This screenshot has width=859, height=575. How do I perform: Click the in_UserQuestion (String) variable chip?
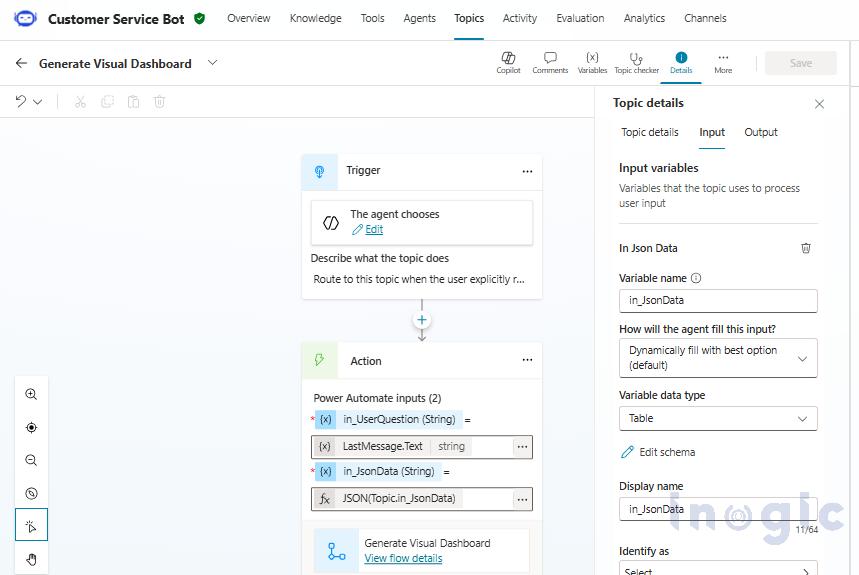(389, 419)
